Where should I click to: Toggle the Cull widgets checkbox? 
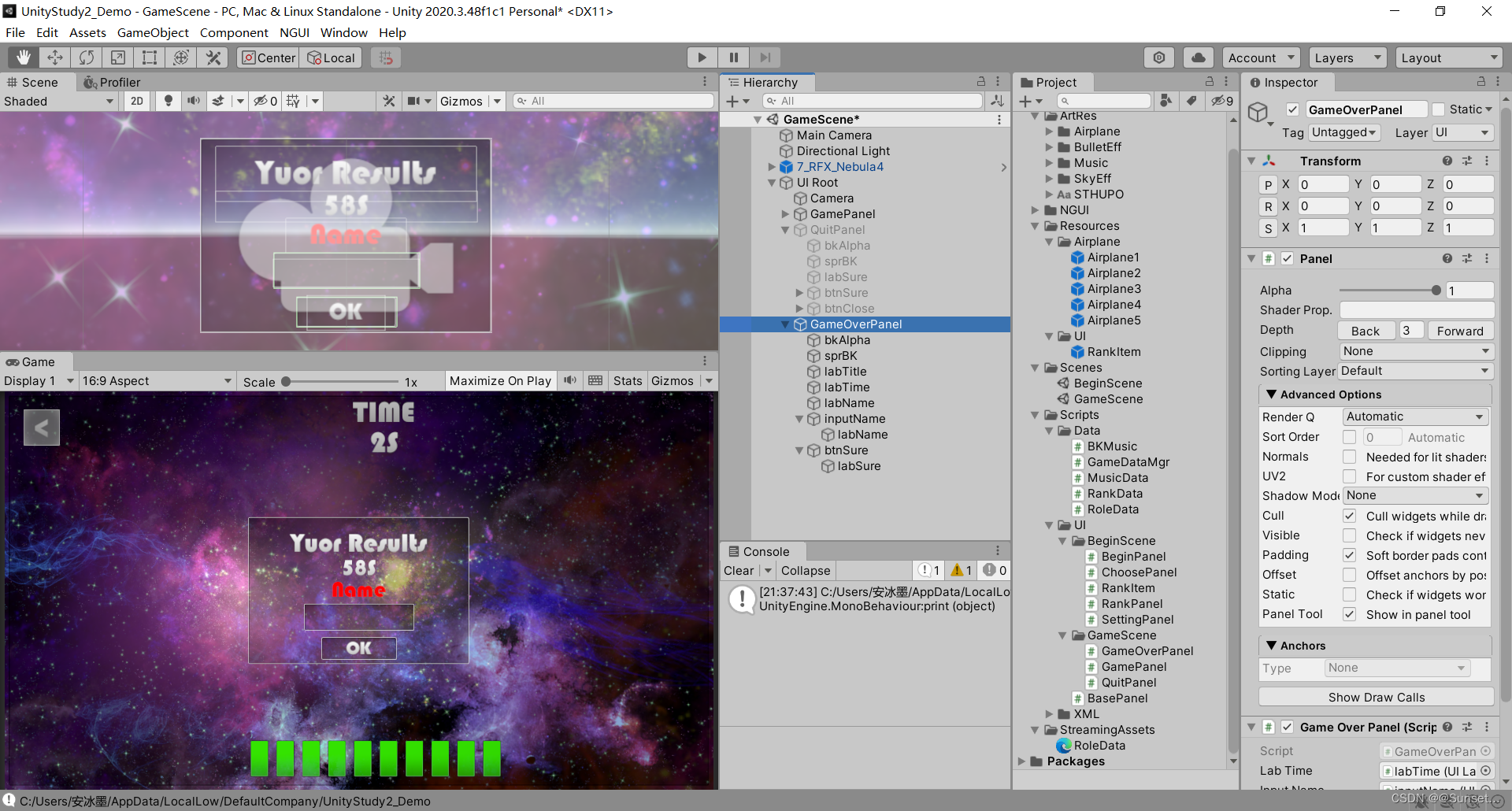point(1349,516)
